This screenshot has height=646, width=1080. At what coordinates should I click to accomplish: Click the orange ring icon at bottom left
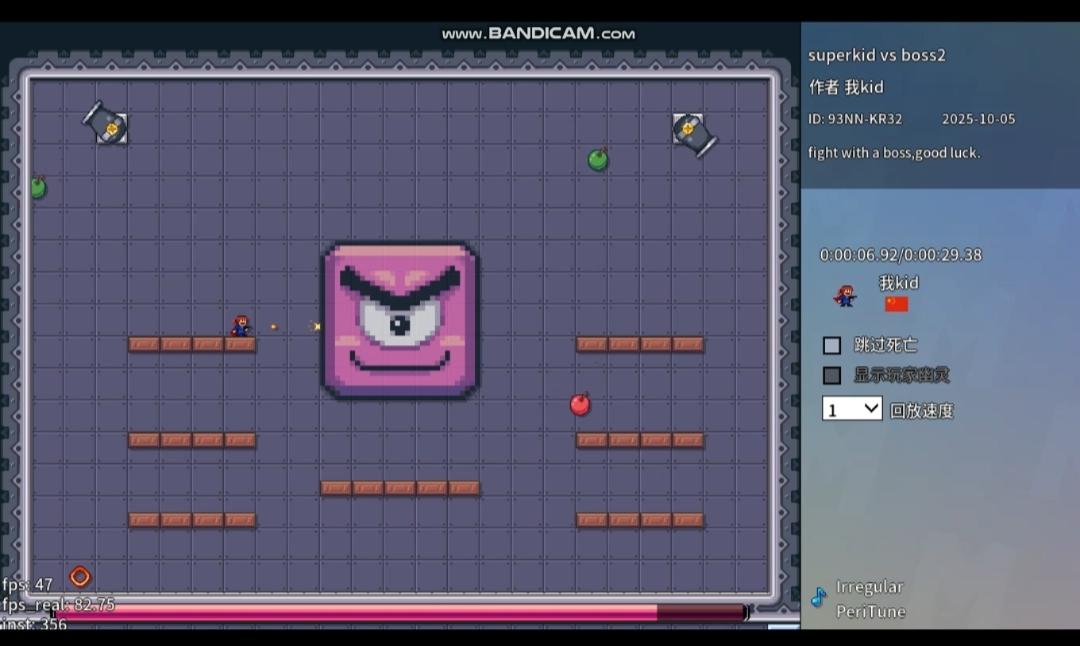pyautogui.click(x=80, y=576)
